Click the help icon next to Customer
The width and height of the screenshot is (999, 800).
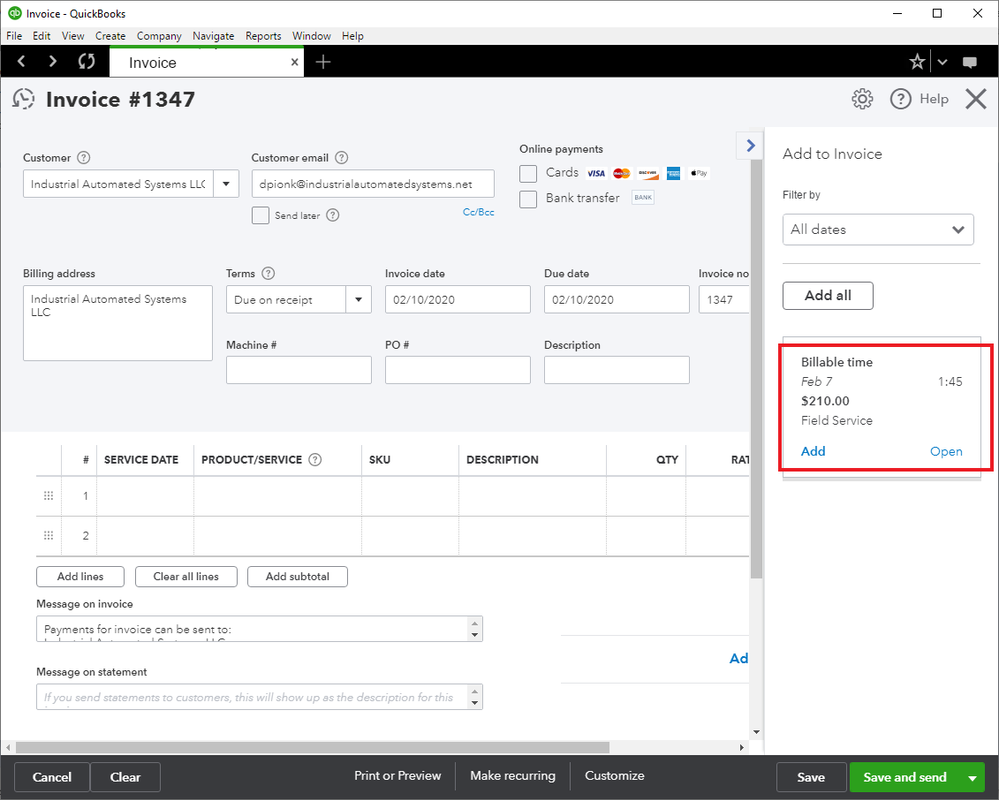point(83,157)
